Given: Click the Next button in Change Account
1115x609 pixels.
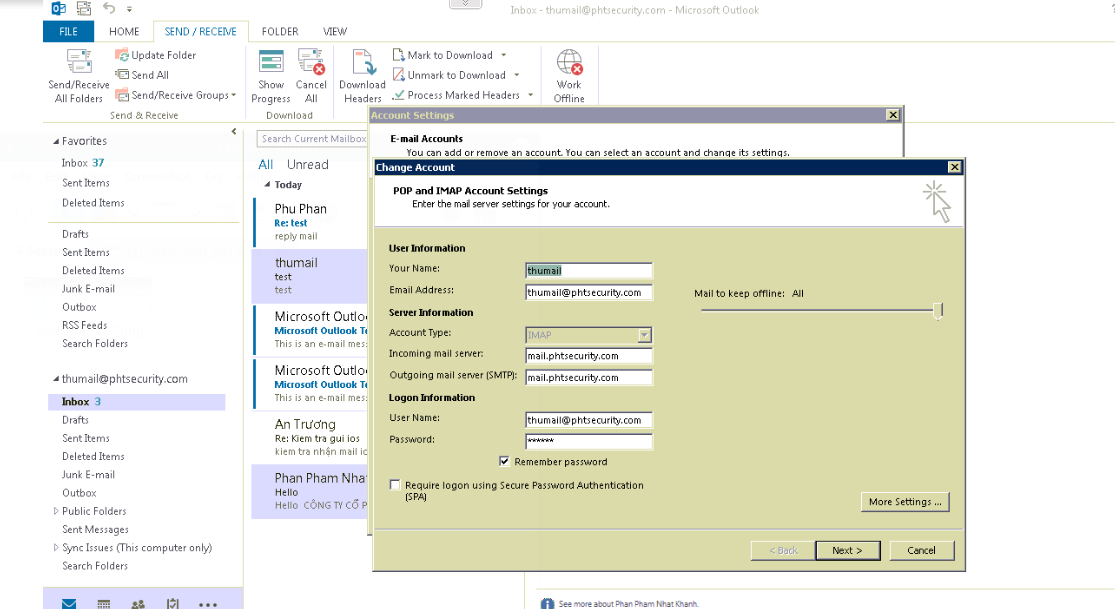Looking at the screenshot, I should pyautogui.click(x=848, y=551).
